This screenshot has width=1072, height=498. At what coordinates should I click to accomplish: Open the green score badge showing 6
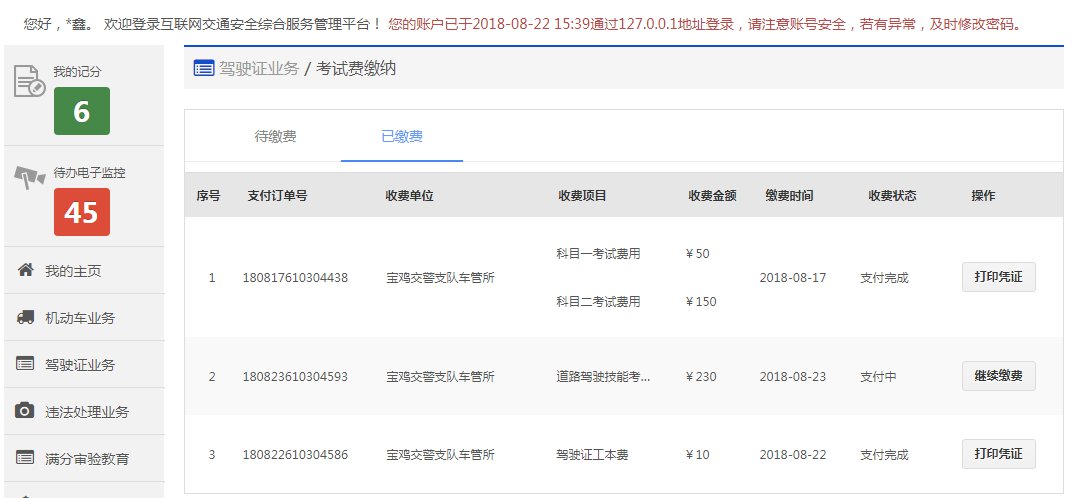click(82, 112)
